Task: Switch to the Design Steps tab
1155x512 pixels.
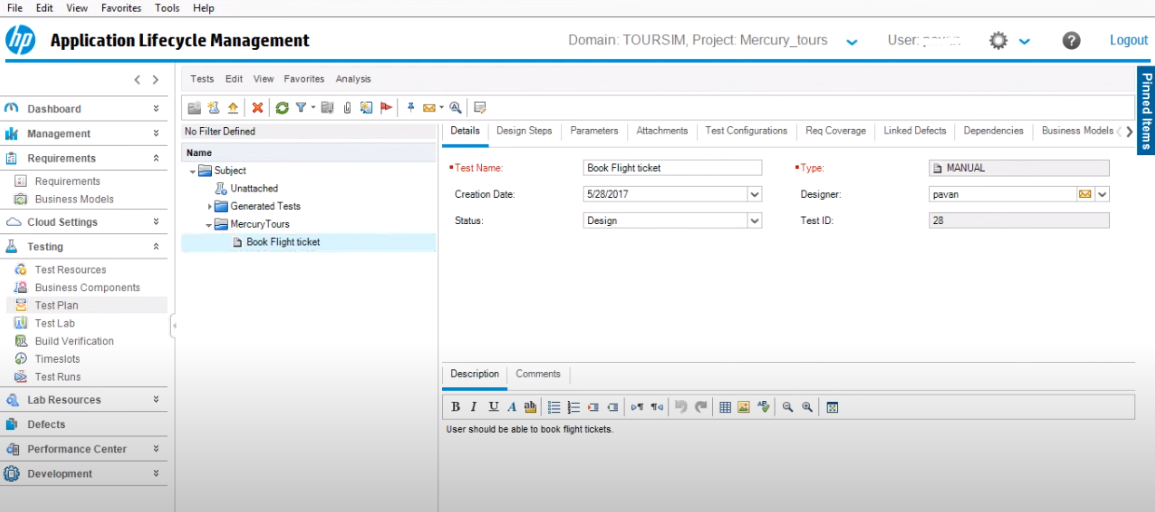Action: pos(524,131)
